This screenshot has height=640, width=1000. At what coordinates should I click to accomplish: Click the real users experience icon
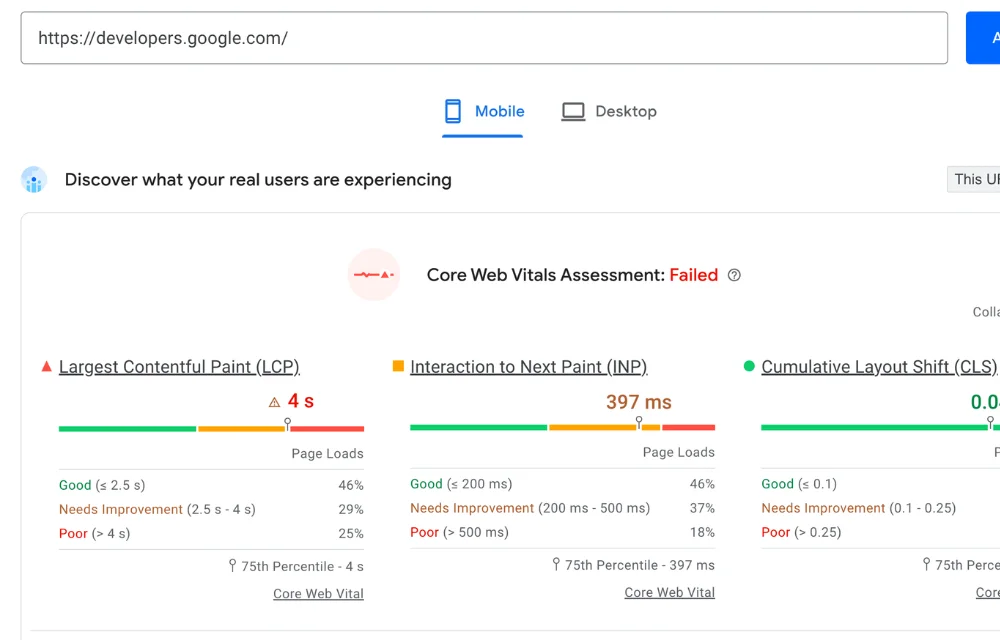(x=34, y=179)
